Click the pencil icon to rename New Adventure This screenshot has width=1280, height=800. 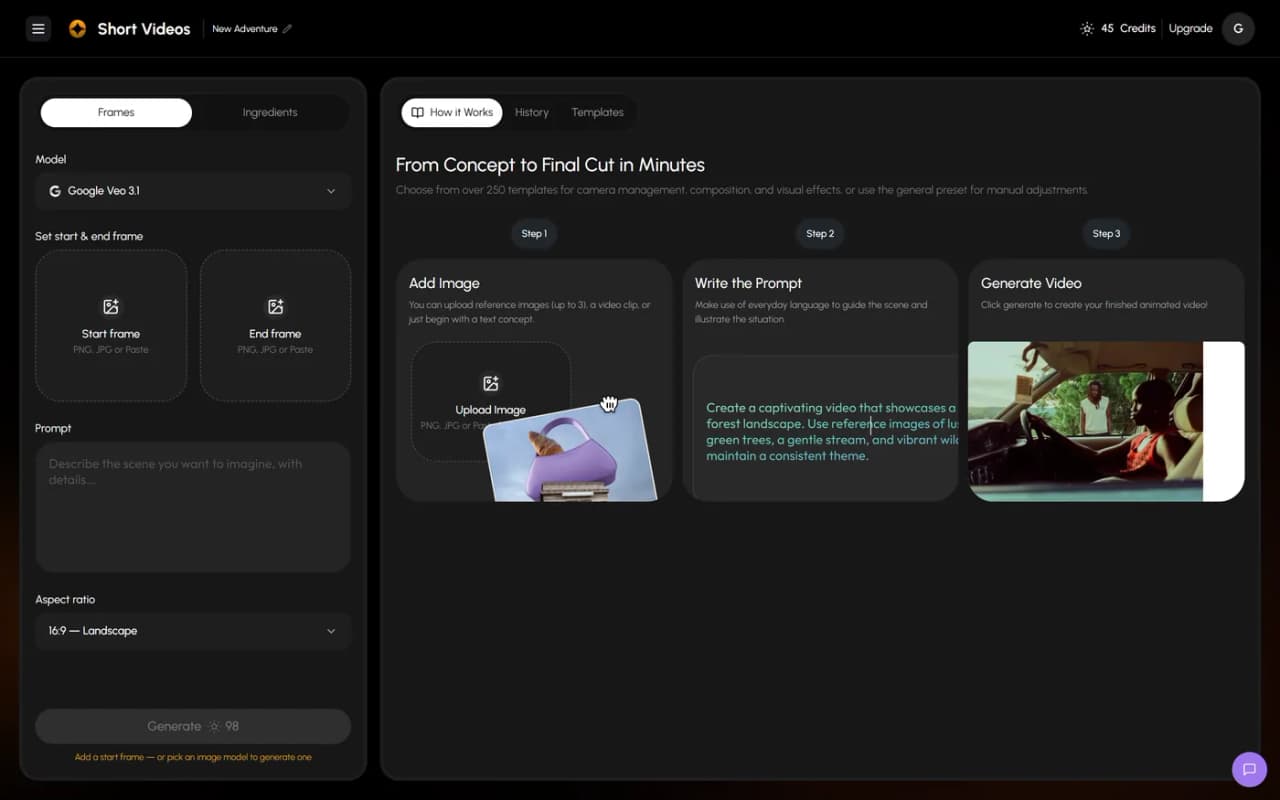coord(287,29)
